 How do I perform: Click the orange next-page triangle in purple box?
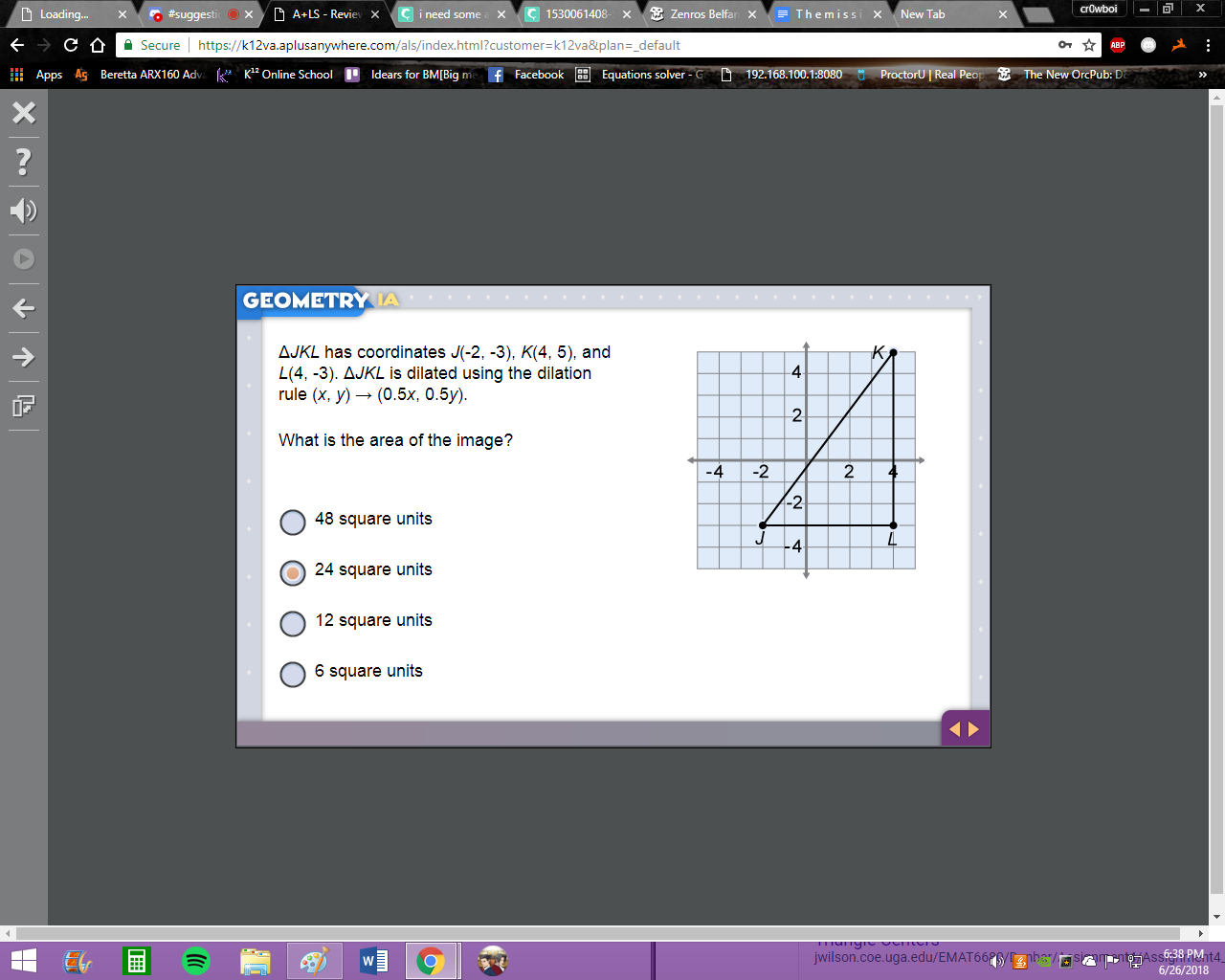coord(974,729)
